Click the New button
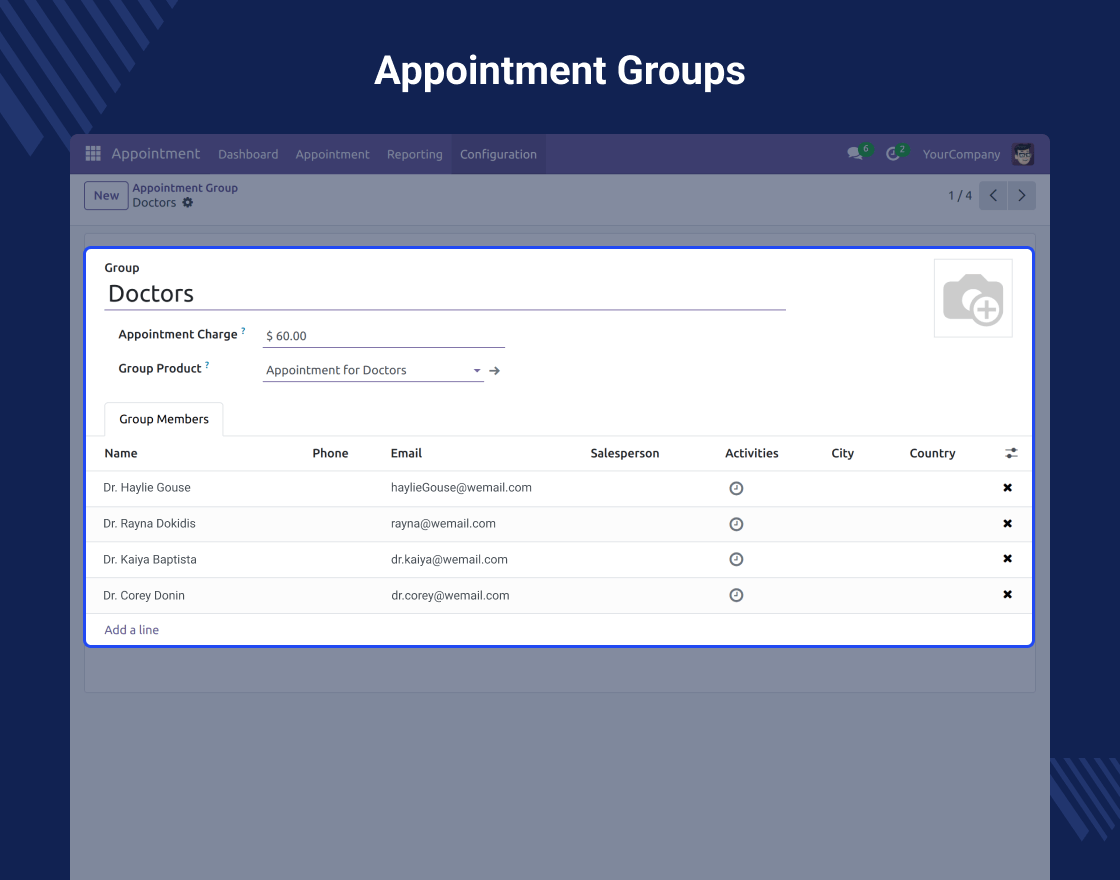This screenshot has width=1120, height=880. (x=106, y=196)
